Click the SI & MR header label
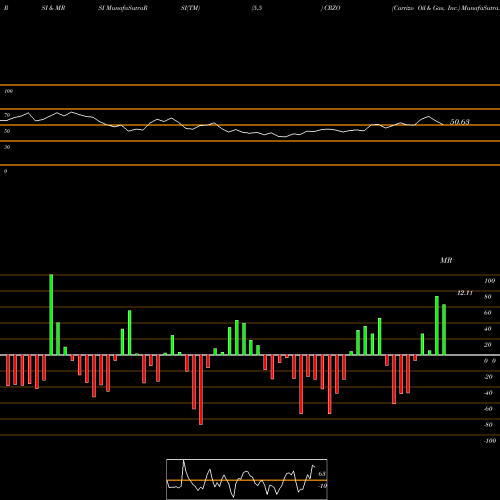This screenshot has height=500, width=500. pos(53,8)
